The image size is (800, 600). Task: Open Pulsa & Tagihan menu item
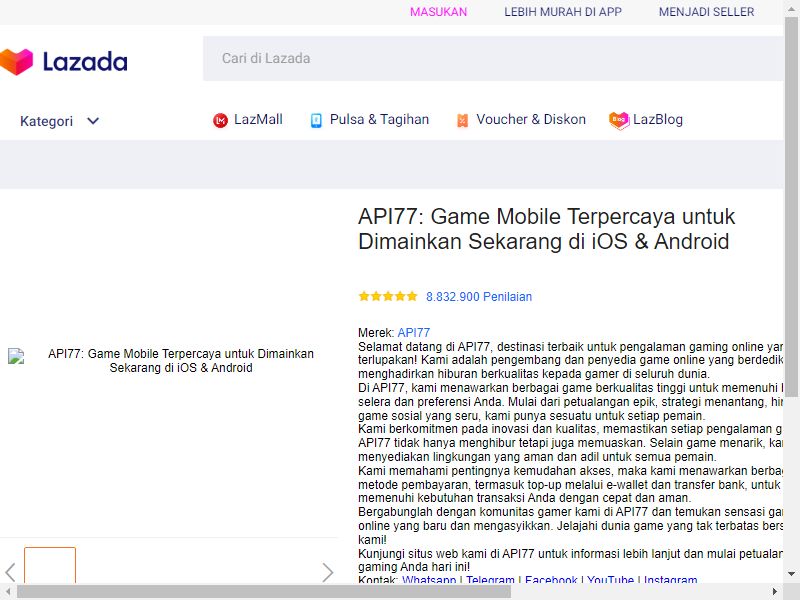click(379, 119)
